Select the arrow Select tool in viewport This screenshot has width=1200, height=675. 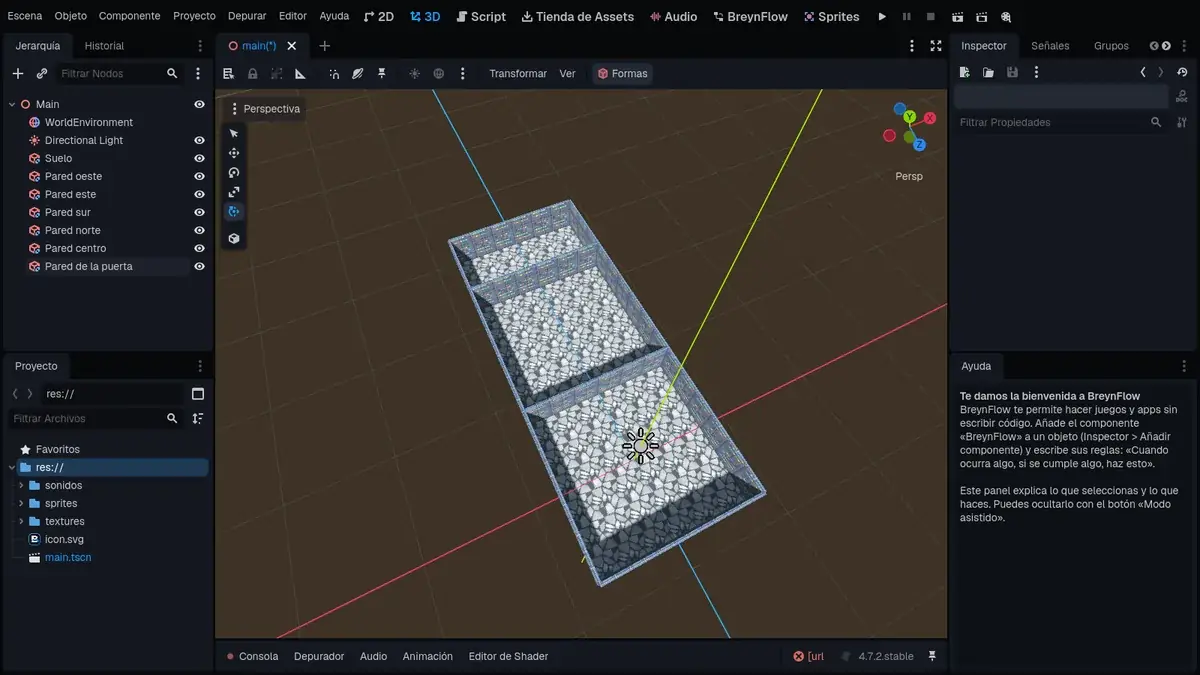tap(234, 133)
